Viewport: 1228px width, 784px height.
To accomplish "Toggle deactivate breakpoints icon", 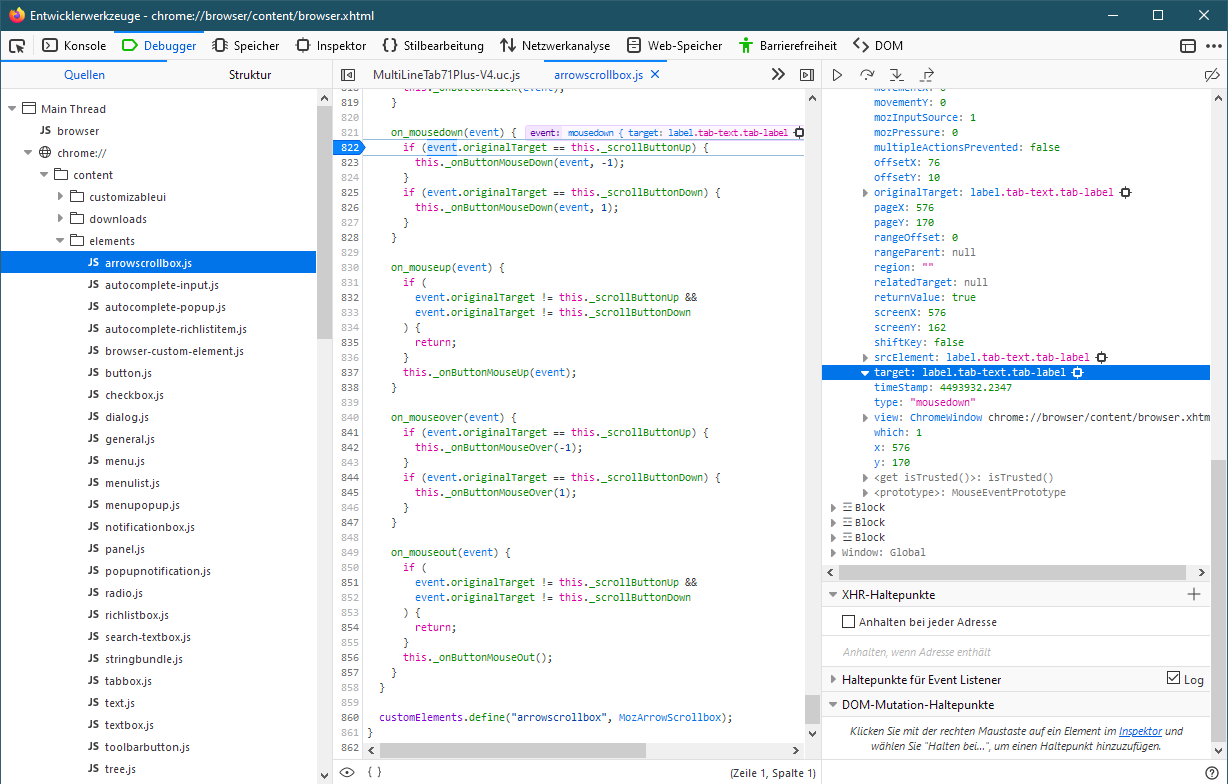I will tap(1211, 75).
